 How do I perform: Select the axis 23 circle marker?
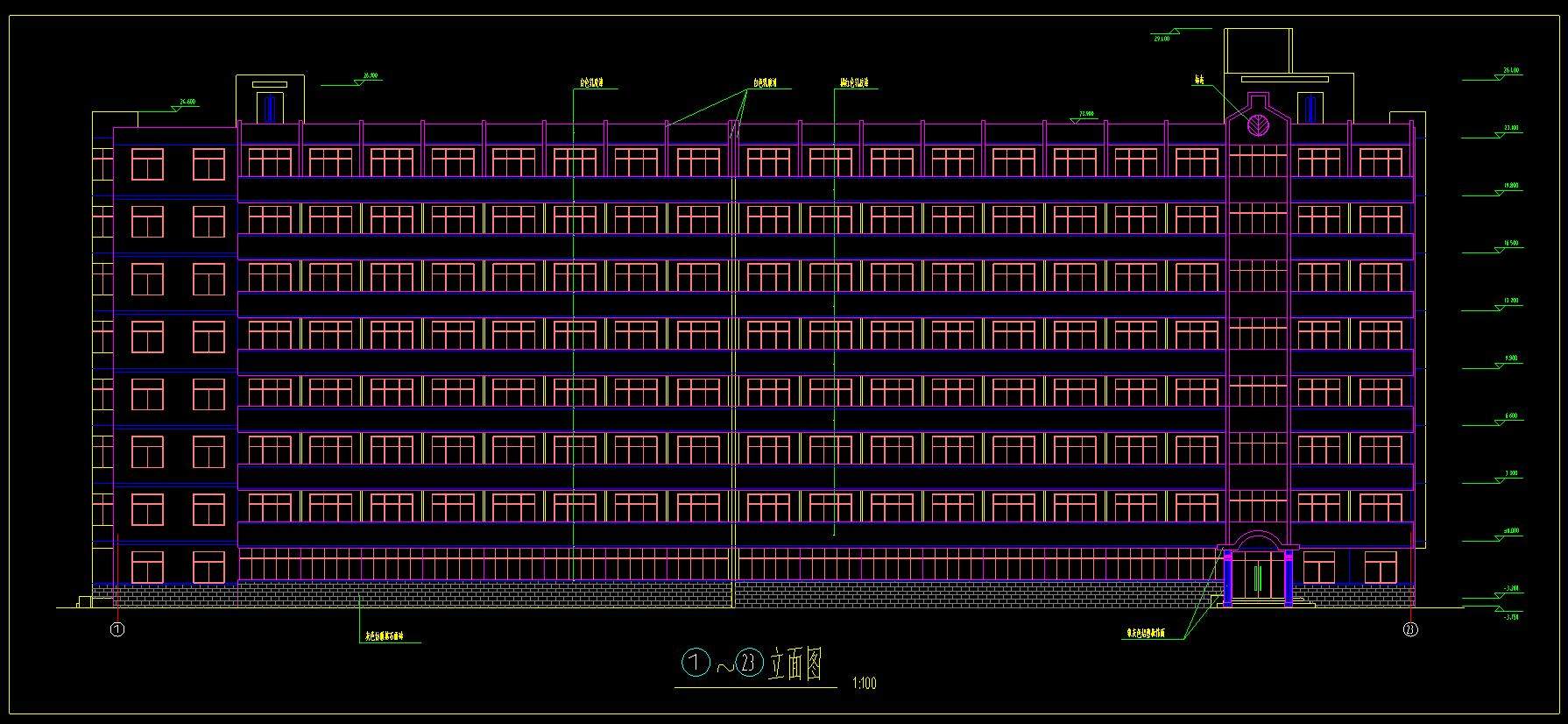1410,628
